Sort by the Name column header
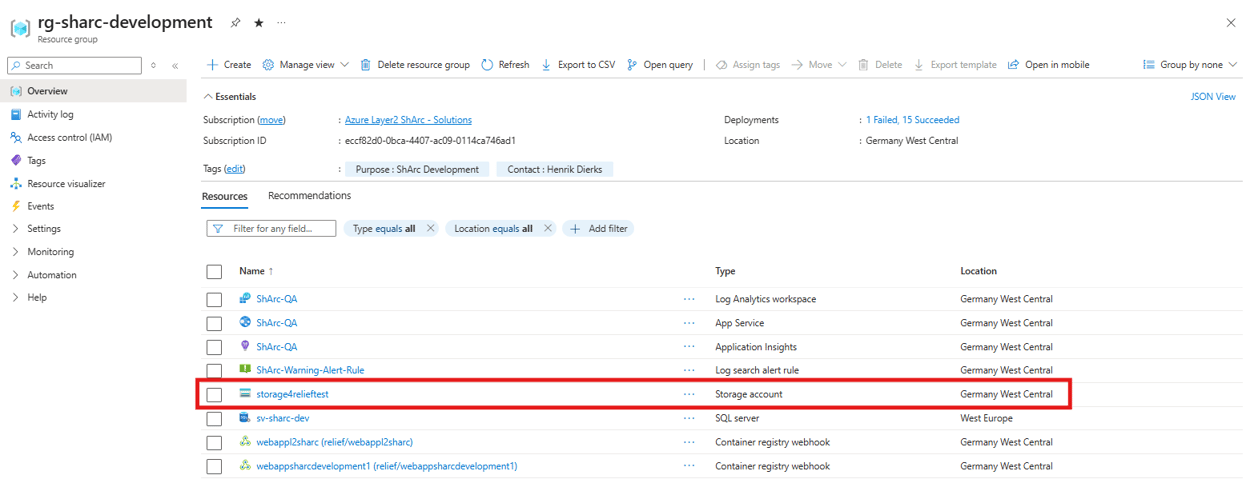 click(256, 271)
